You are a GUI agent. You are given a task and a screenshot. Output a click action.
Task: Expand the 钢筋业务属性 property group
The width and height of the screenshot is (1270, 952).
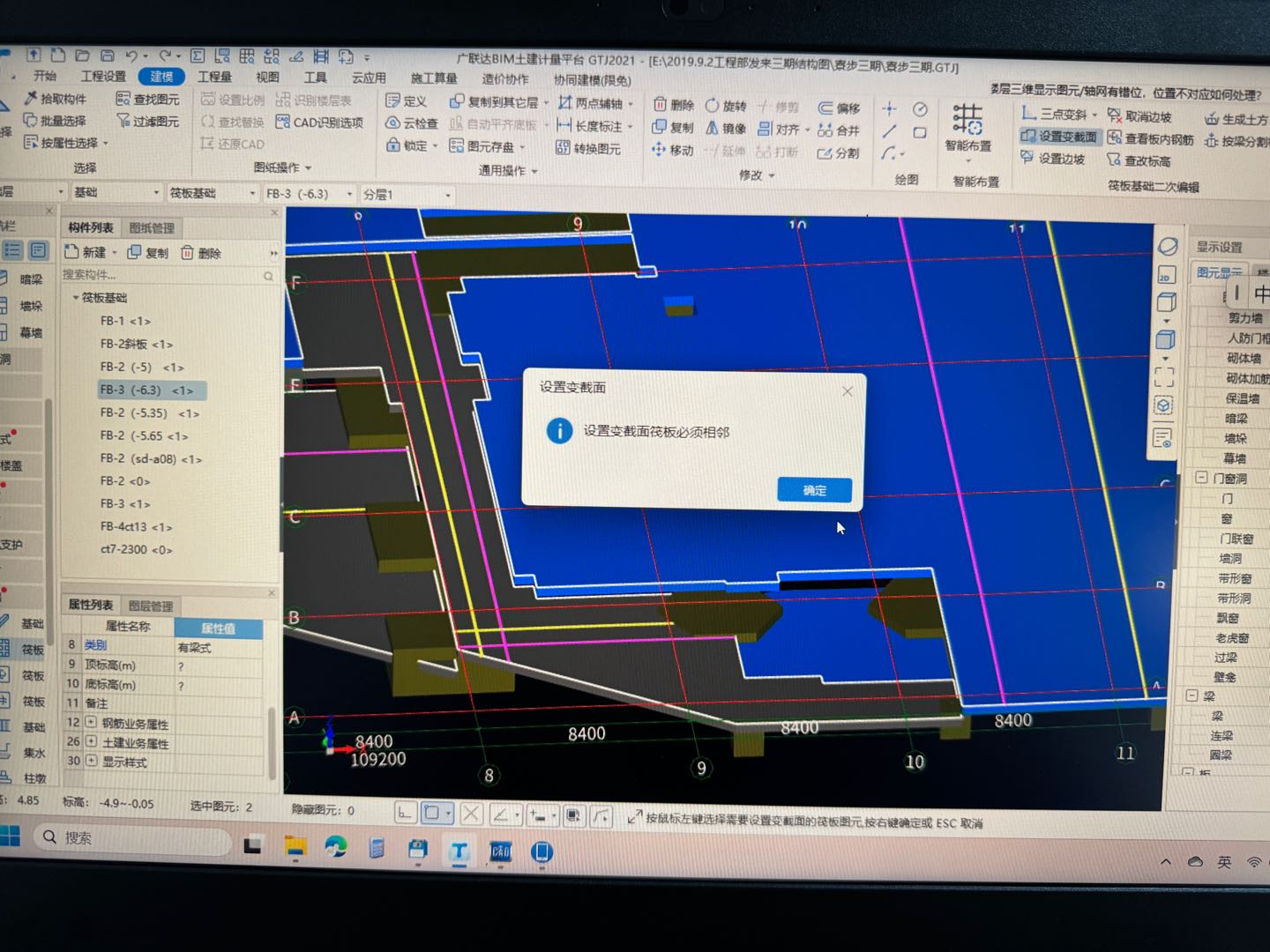(91, 722)
